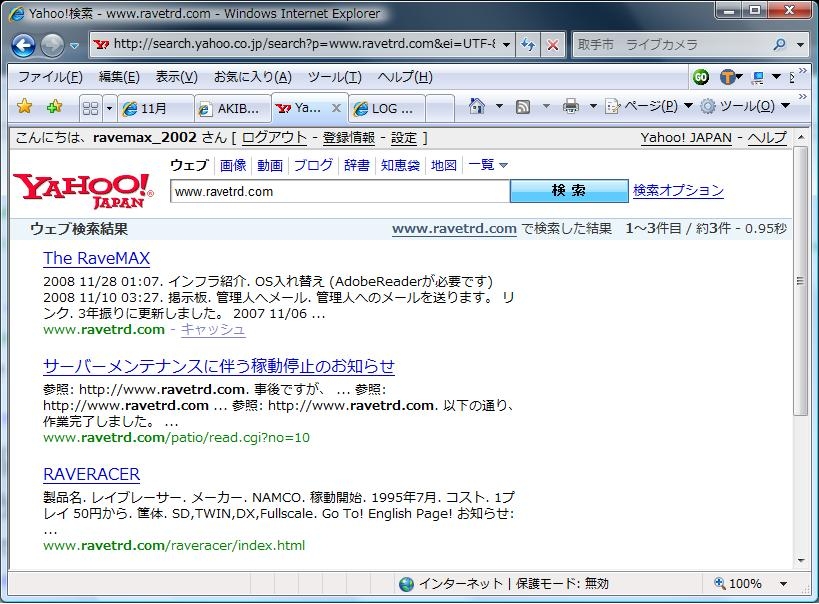The width and height of the screenshot is (819, 604).
Task: Click the green GO toolbar icon
Action: (700, 77)
